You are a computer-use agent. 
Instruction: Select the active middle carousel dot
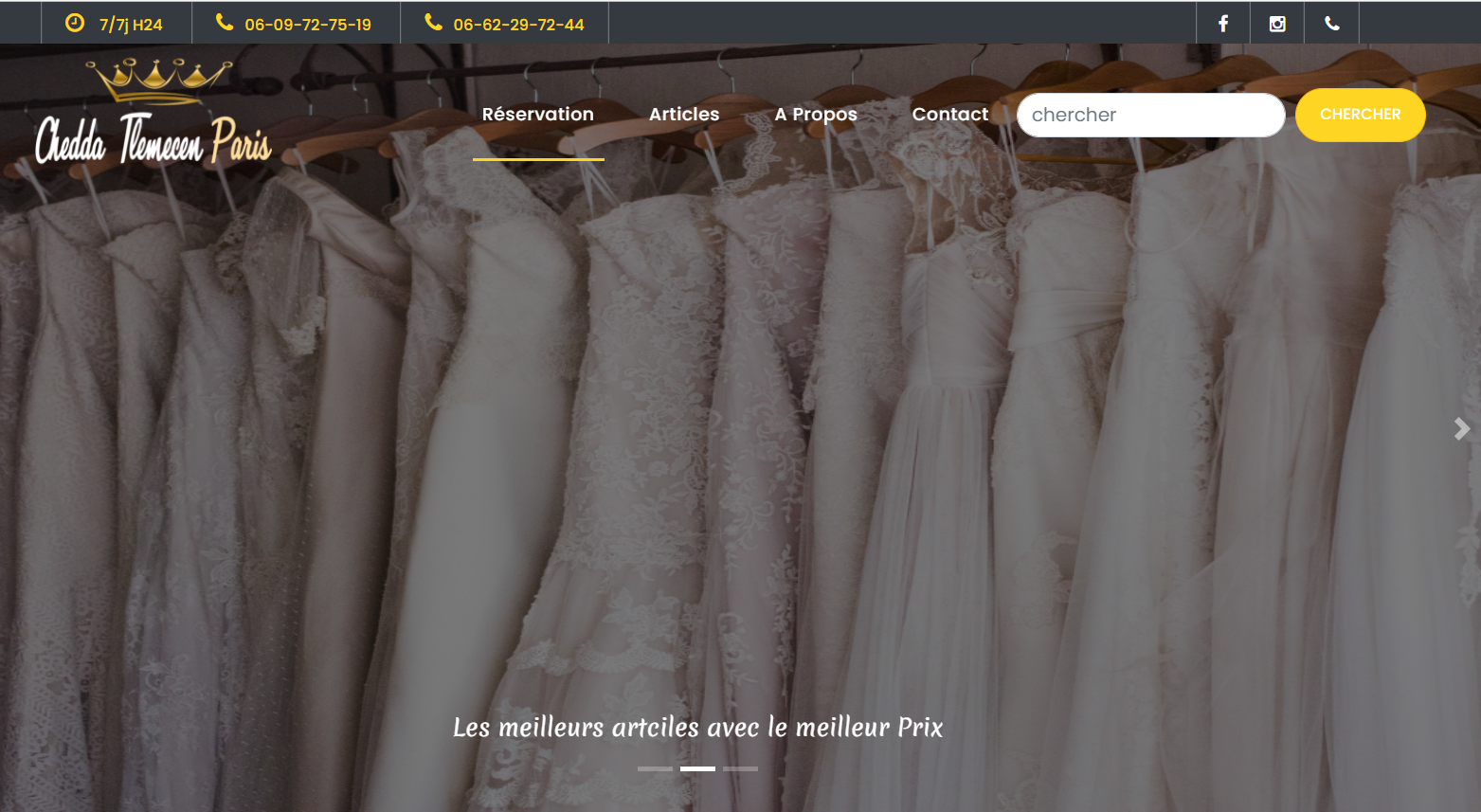tap(698, 768)
